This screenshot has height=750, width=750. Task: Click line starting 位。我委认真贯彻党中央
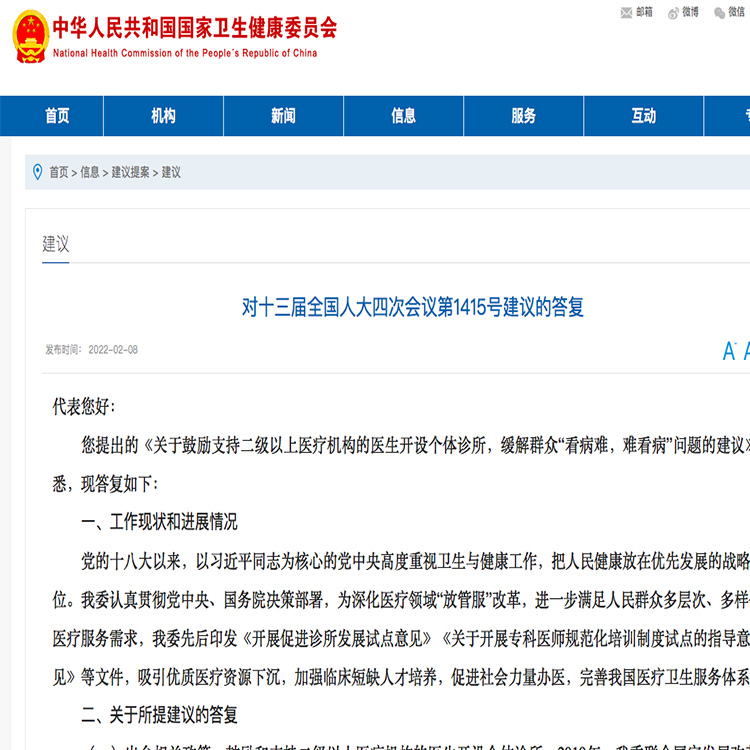(401, 600)
